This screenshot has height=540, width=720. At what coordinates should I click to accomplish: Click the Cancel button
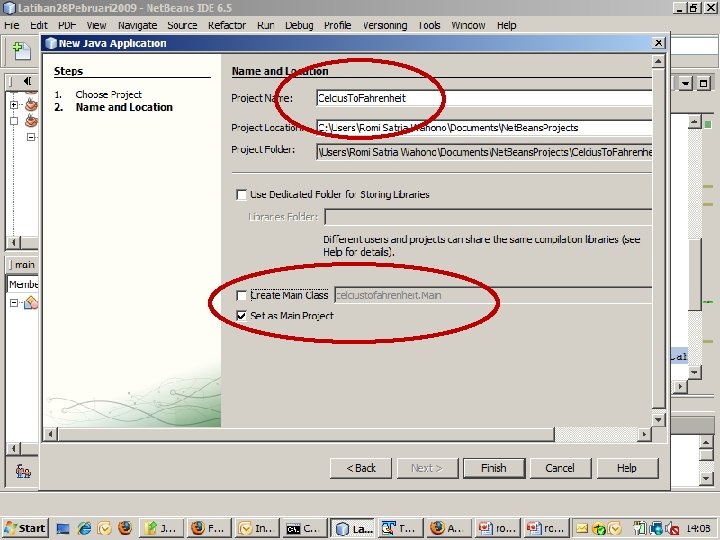(560, 468)
